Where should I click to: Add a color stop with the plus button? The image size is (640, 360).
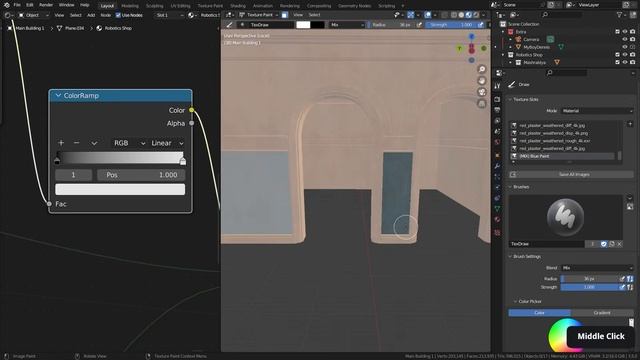[x=61, y=143]
